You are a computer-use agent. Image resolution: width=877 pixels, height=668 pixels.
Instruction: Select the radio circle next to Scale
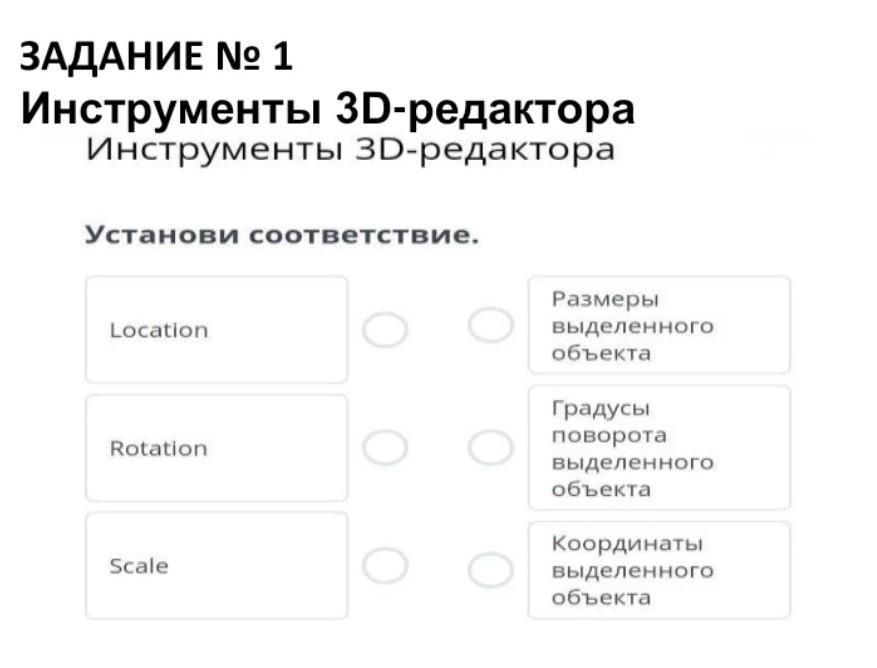click(385, 566)
